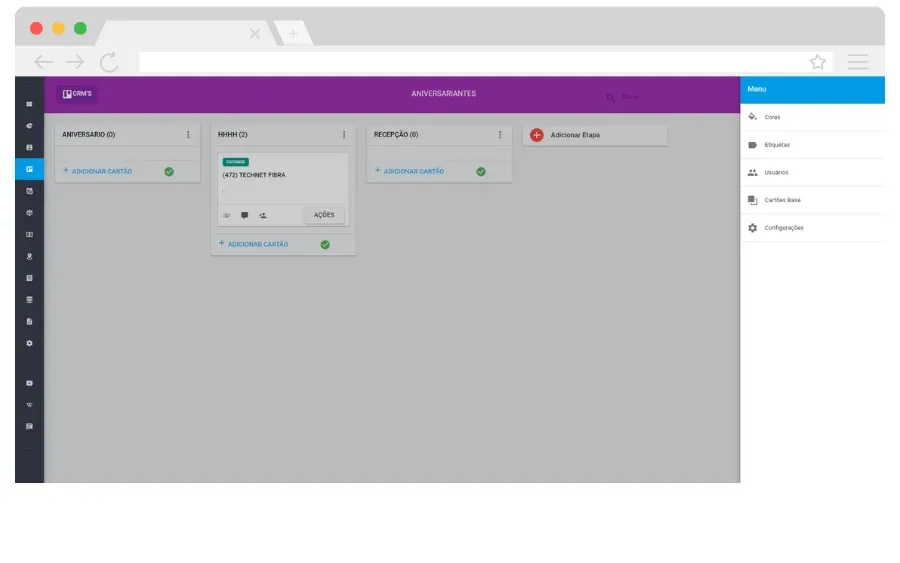The width and height of the screenshot is (900, 563).
Task: Select Etiquetas in the right Menu panel
Action: pyautogui.click(x=812, y=145)
